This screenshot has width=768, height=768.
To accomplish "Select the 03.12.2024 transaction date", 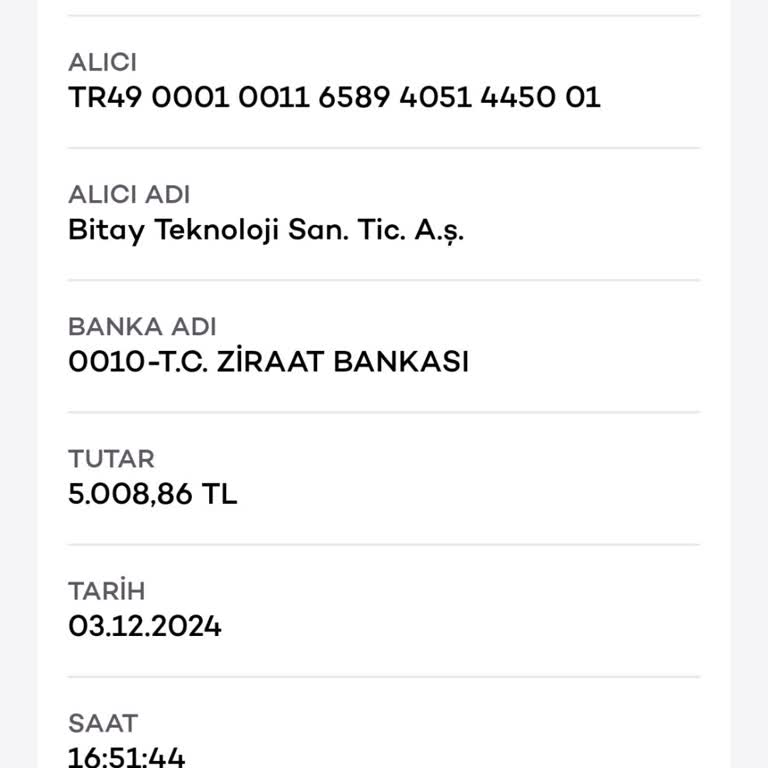I will (x=145, y=627).
